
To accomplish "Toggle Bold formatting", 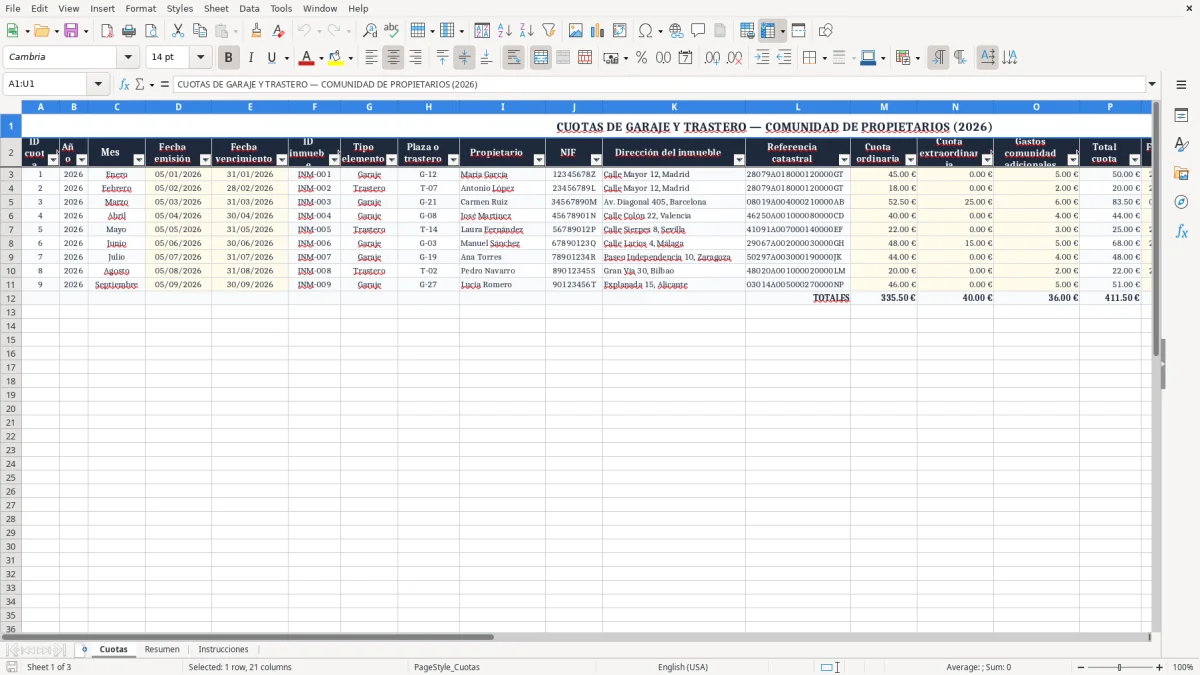I will click(x=229, y=58).
